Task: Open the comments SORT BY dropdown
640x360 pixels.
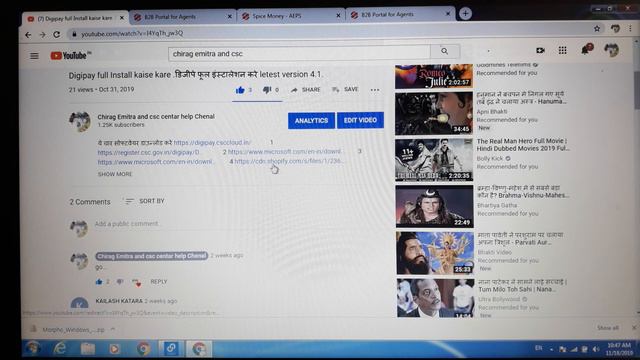Action: click(x=144, y=201)
